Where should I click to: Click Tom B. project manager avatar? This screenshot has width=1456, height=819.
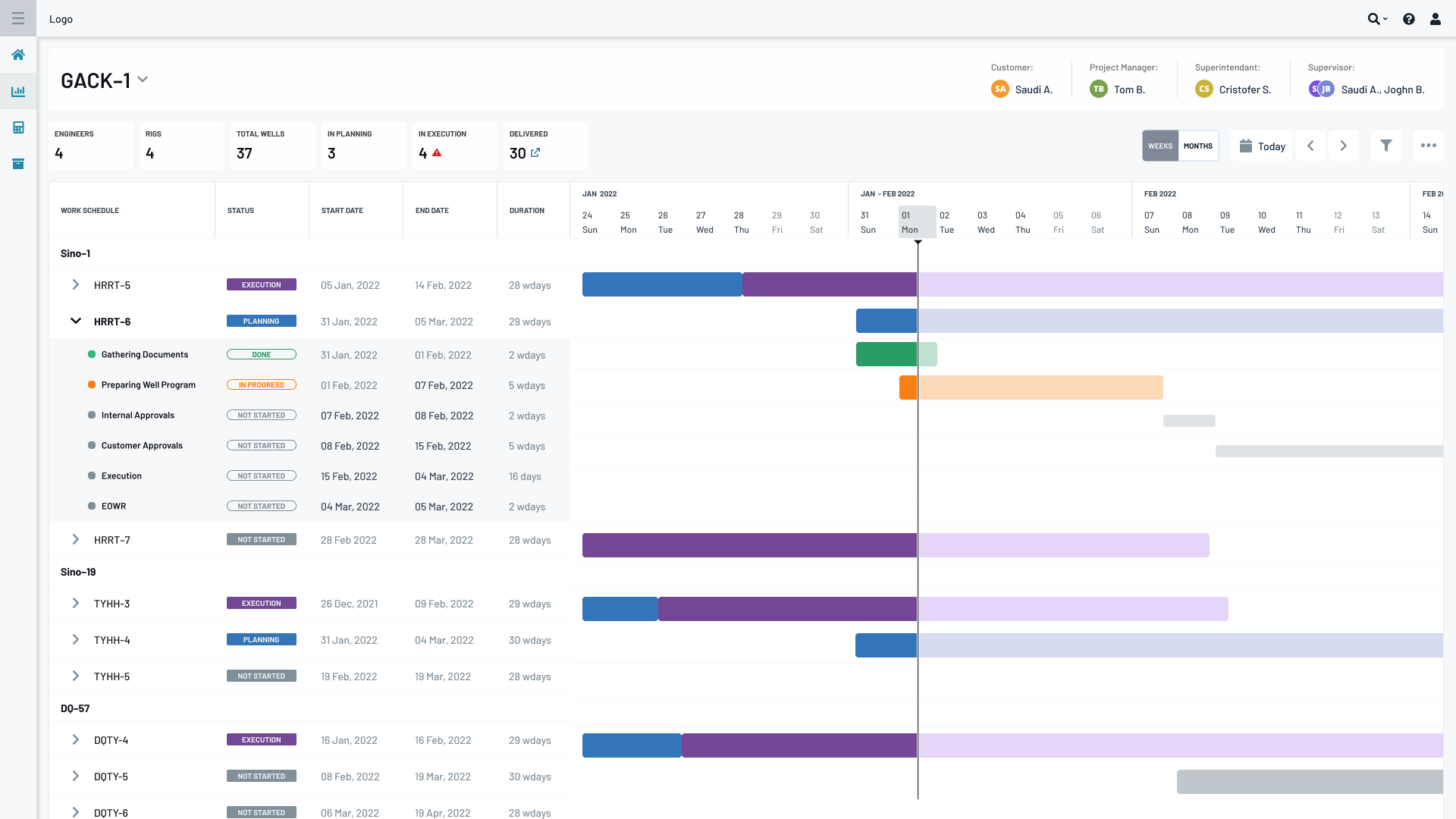(x=1099, y=89)
